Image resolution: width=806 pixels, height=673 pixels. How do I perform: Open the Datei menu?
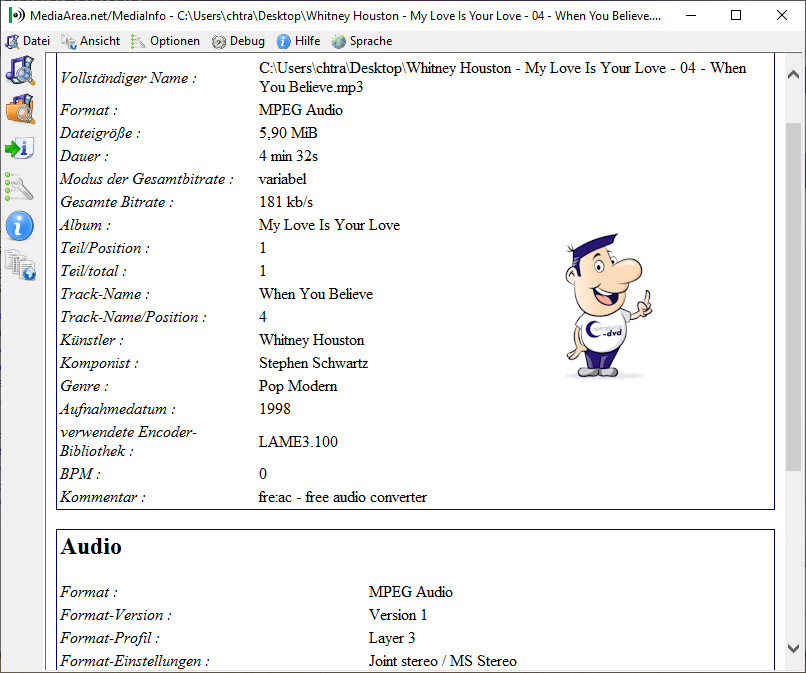[28, 41]
